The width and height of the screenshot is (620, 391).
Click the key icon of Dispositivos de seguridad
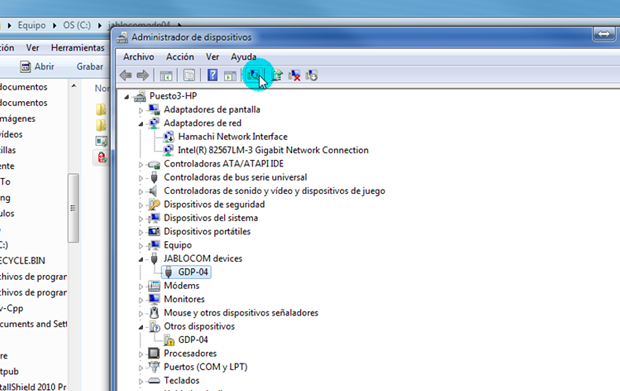(x=154, y=204)
